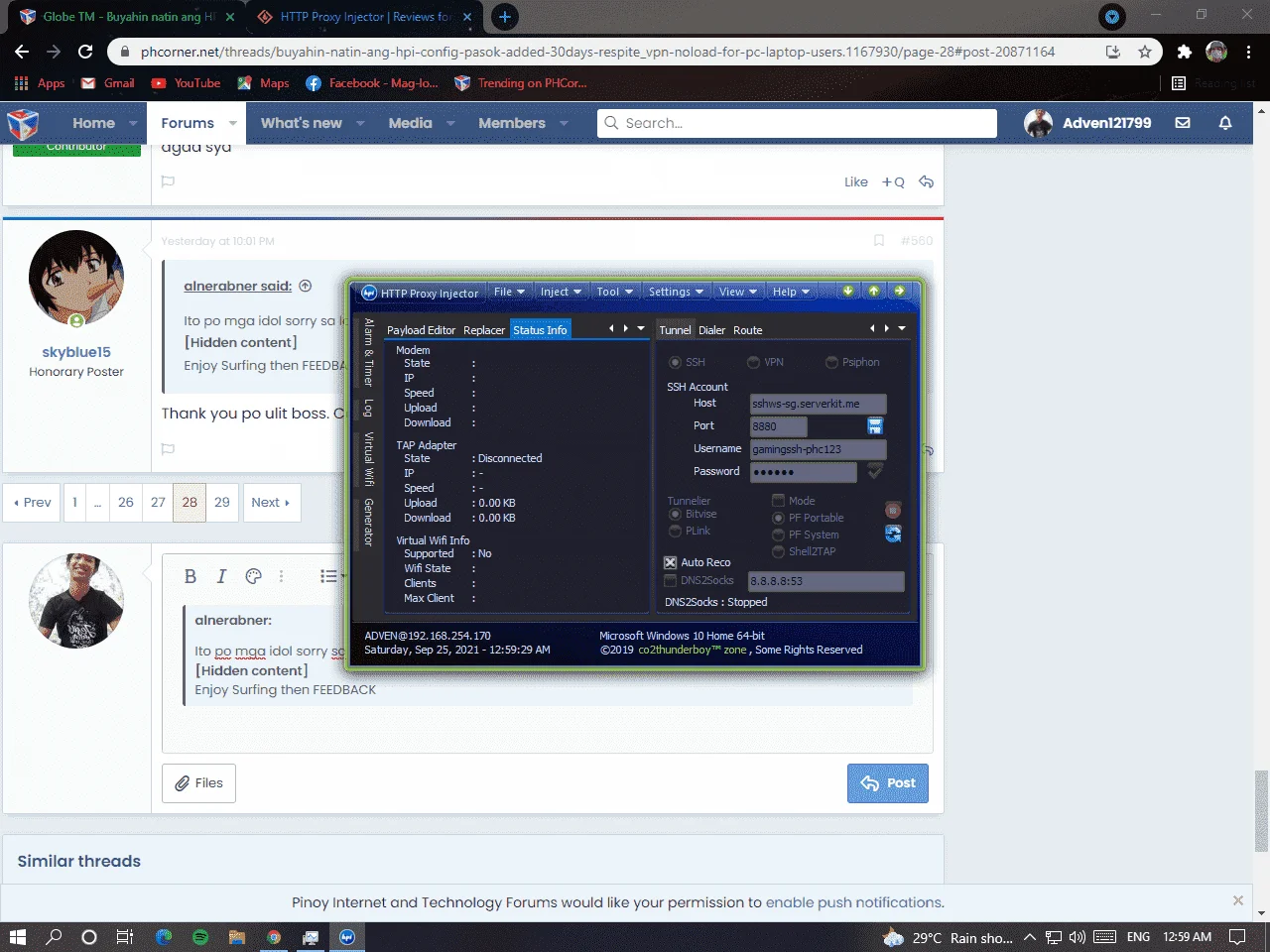
Task: Select the PF Portable mode option
Action: coord(778,518)
